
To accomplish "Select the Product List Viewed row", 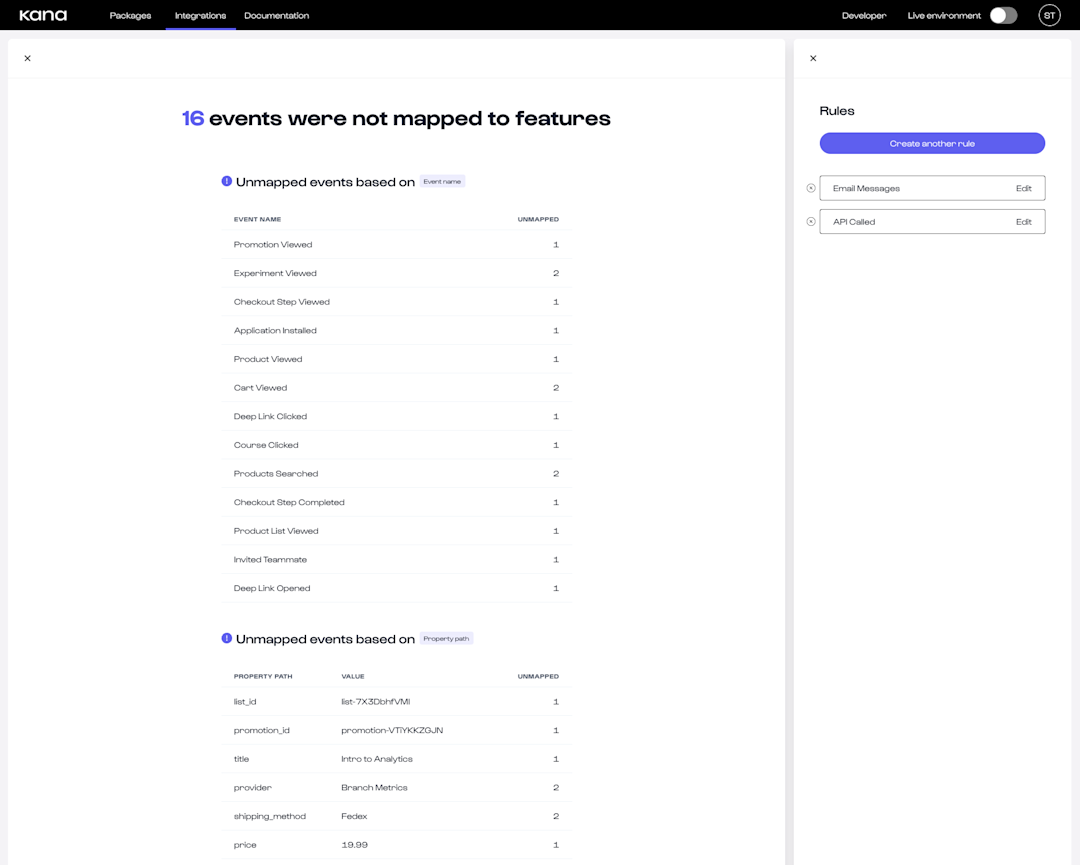I will coord(397,531).
